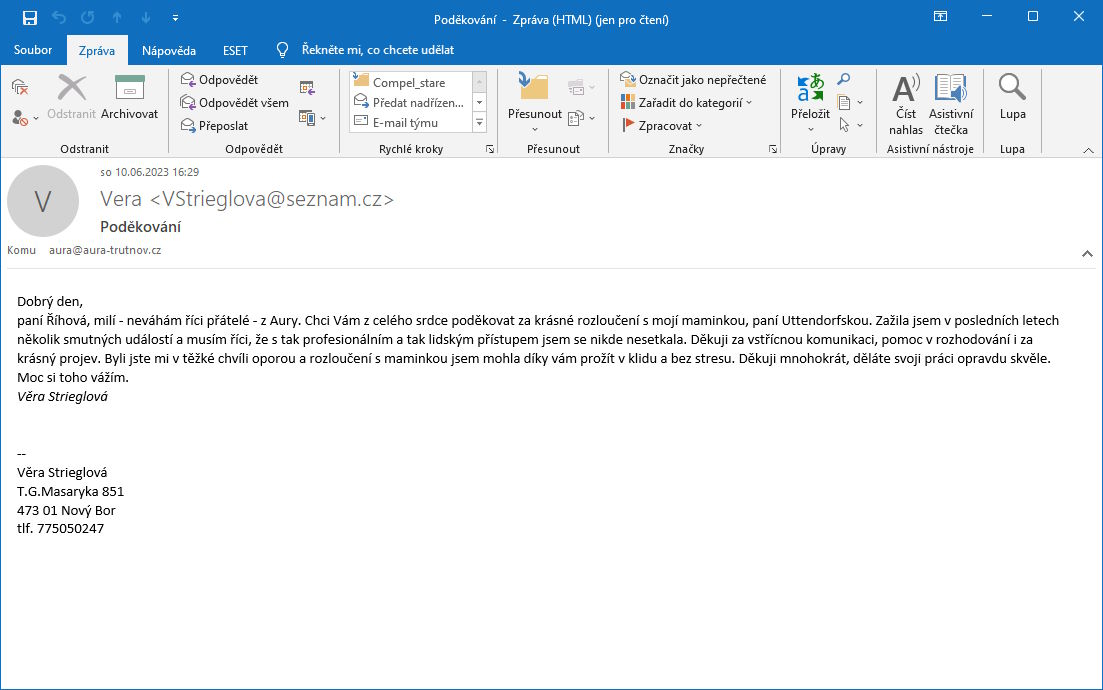Click the Save icon in title bar
Image resolution: width=1103 pixels, height=690 pixels.
click(29, 18)
